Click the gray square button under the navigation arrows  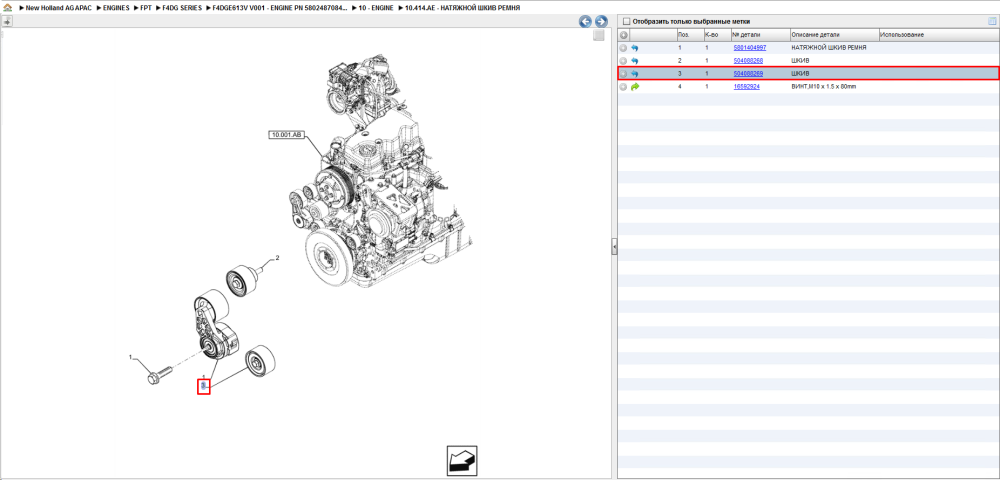(598, 36)
